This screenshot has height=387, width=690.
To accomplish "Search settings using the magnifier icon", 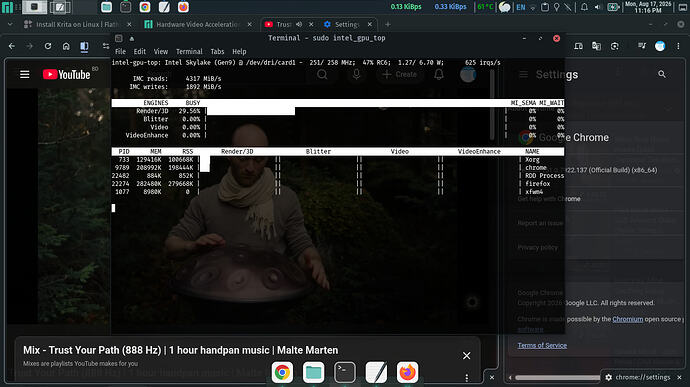I will [662, 74].
